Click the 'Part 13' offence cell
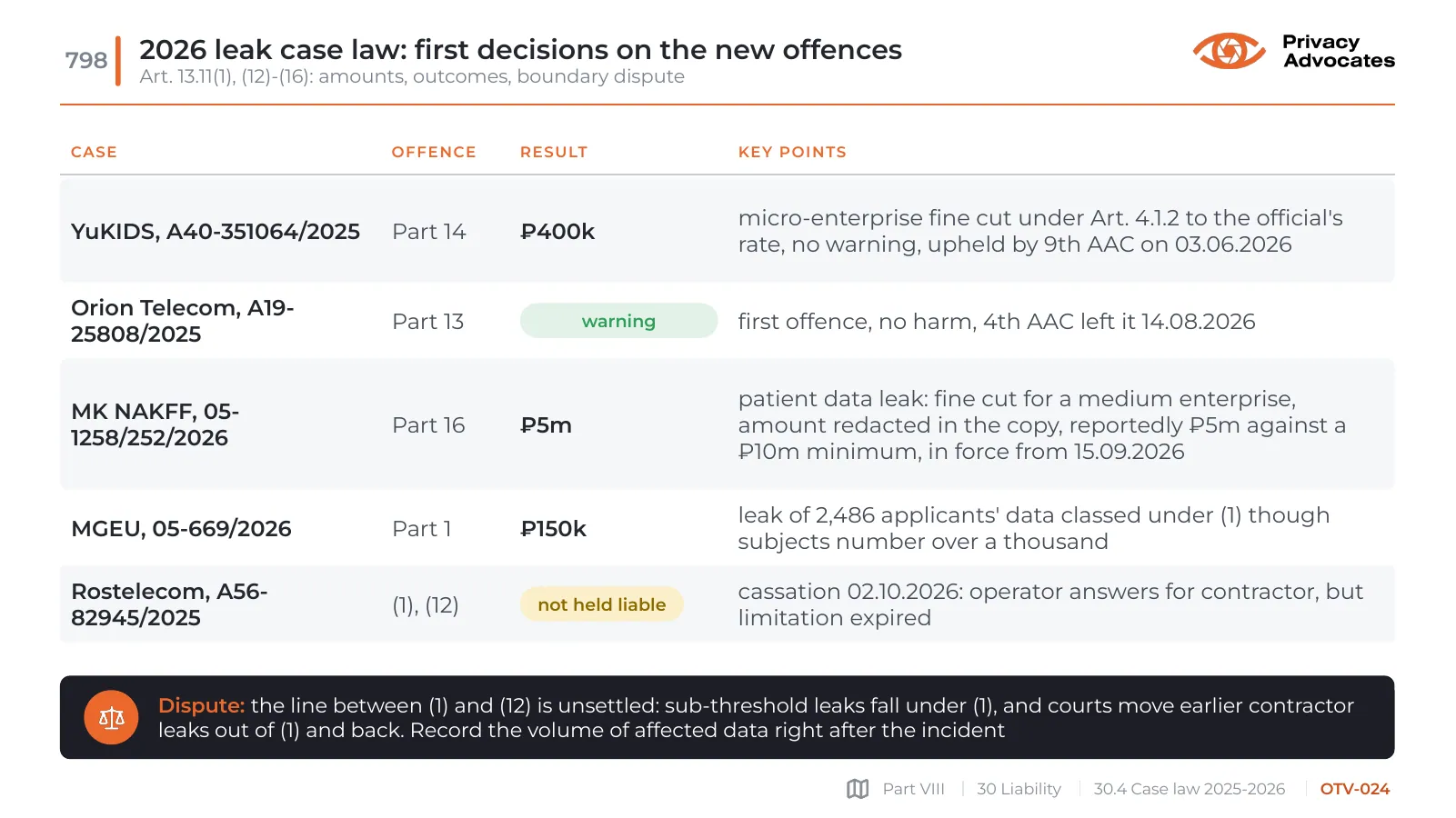Image resolution: width=1456 pixels, height=818 pixels. 428,322
